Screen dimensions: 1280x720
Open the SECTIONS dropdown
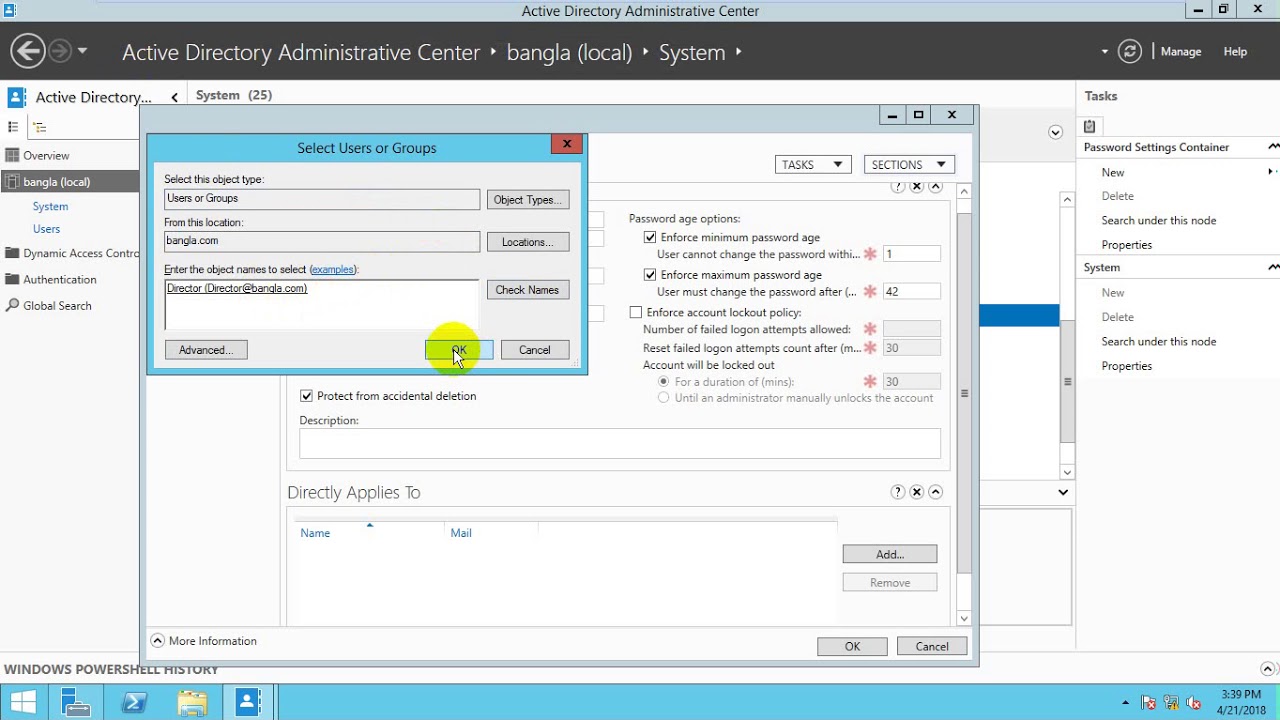pos(909,165)
